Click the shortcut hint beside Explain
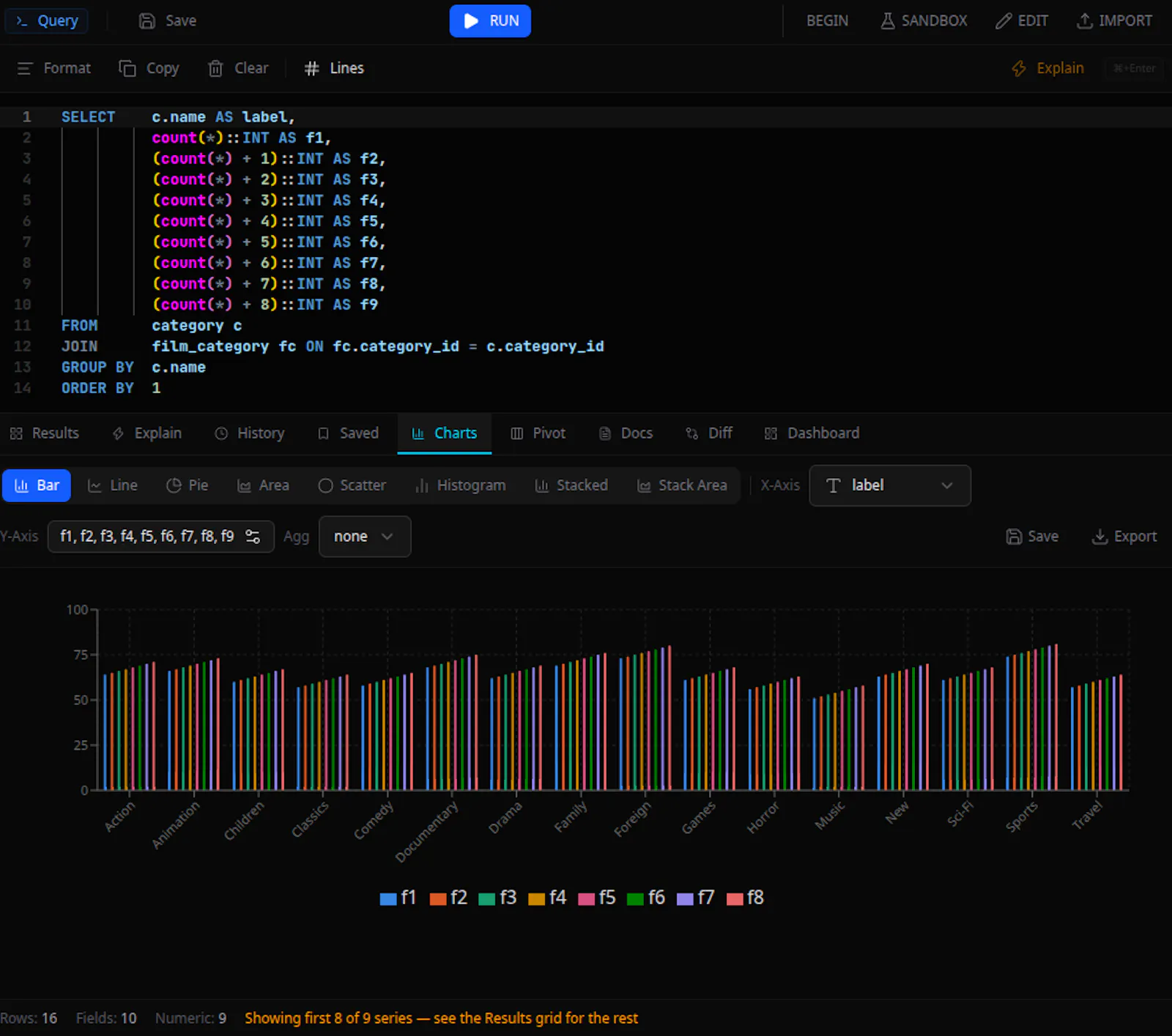 click(1134, 68)
